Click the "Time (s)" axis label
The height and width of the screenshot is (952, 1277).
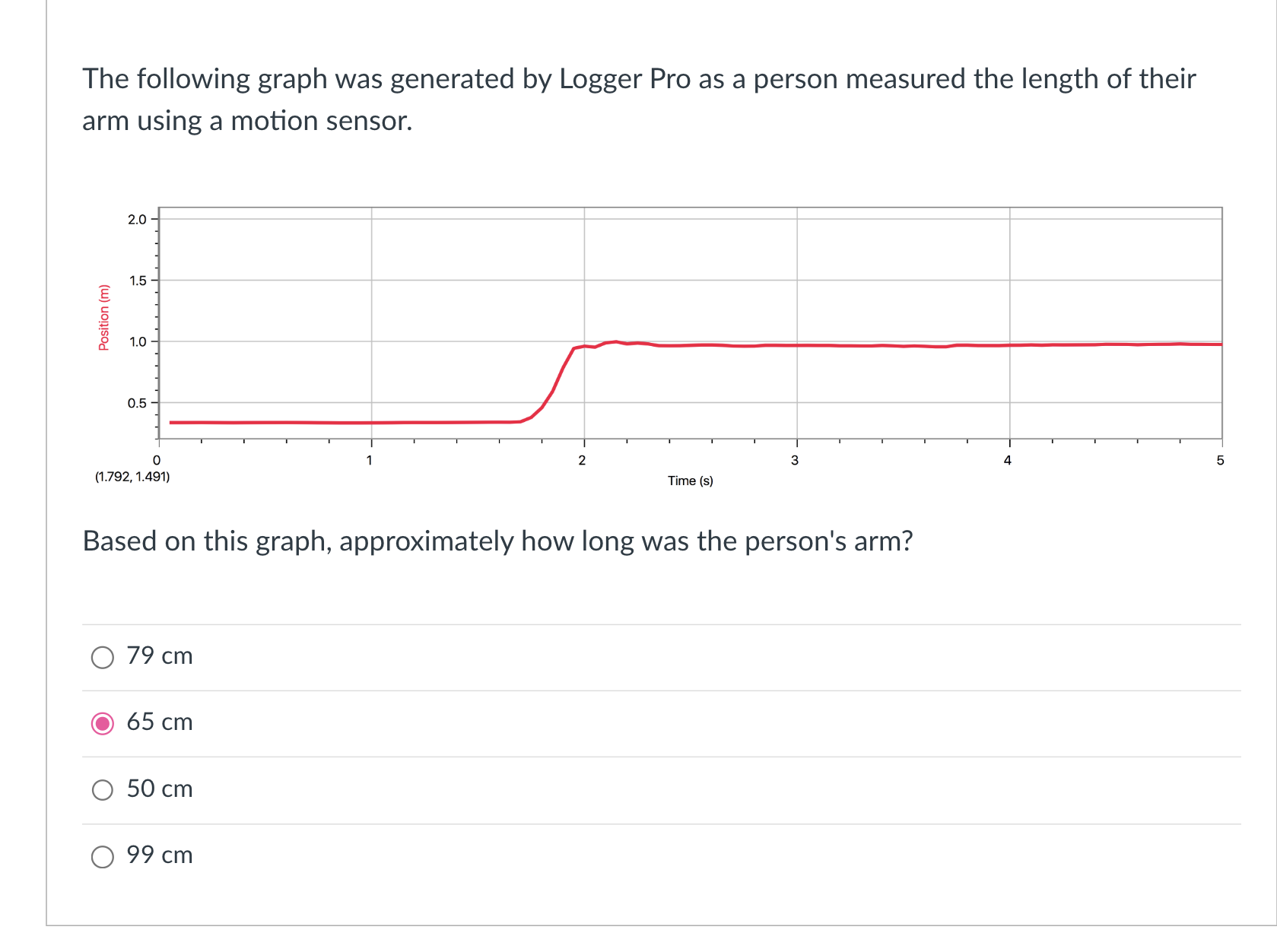[689, 481]
